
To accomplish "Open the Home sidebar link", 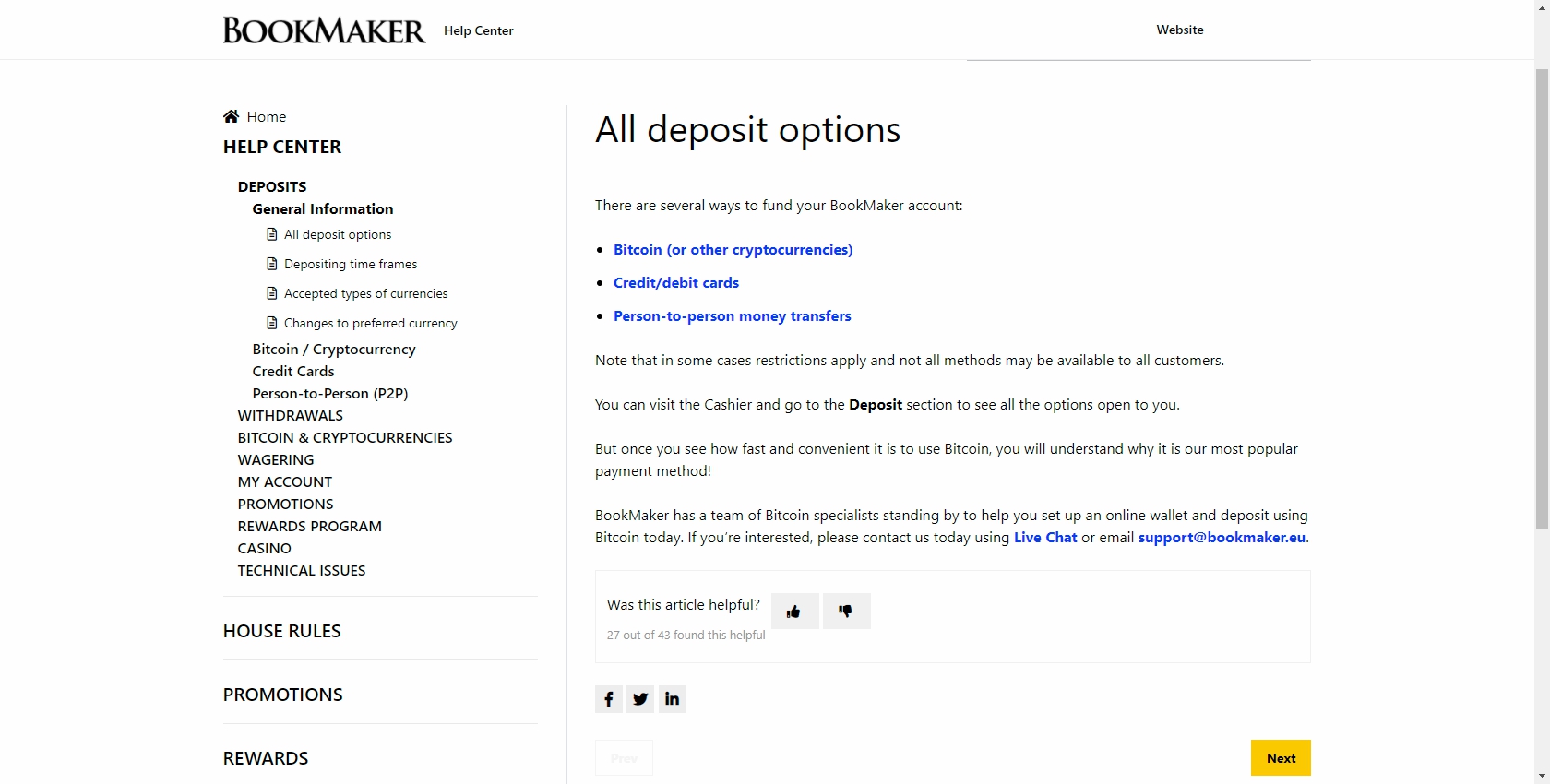I will (x=267, y=116).
